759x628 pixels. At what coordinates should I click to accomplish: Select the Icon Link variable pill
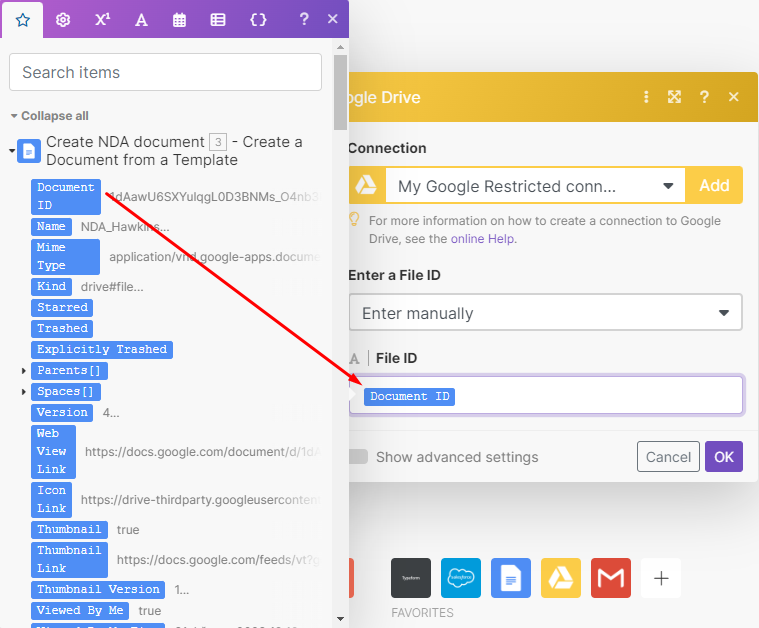click(x=51, y=499)
